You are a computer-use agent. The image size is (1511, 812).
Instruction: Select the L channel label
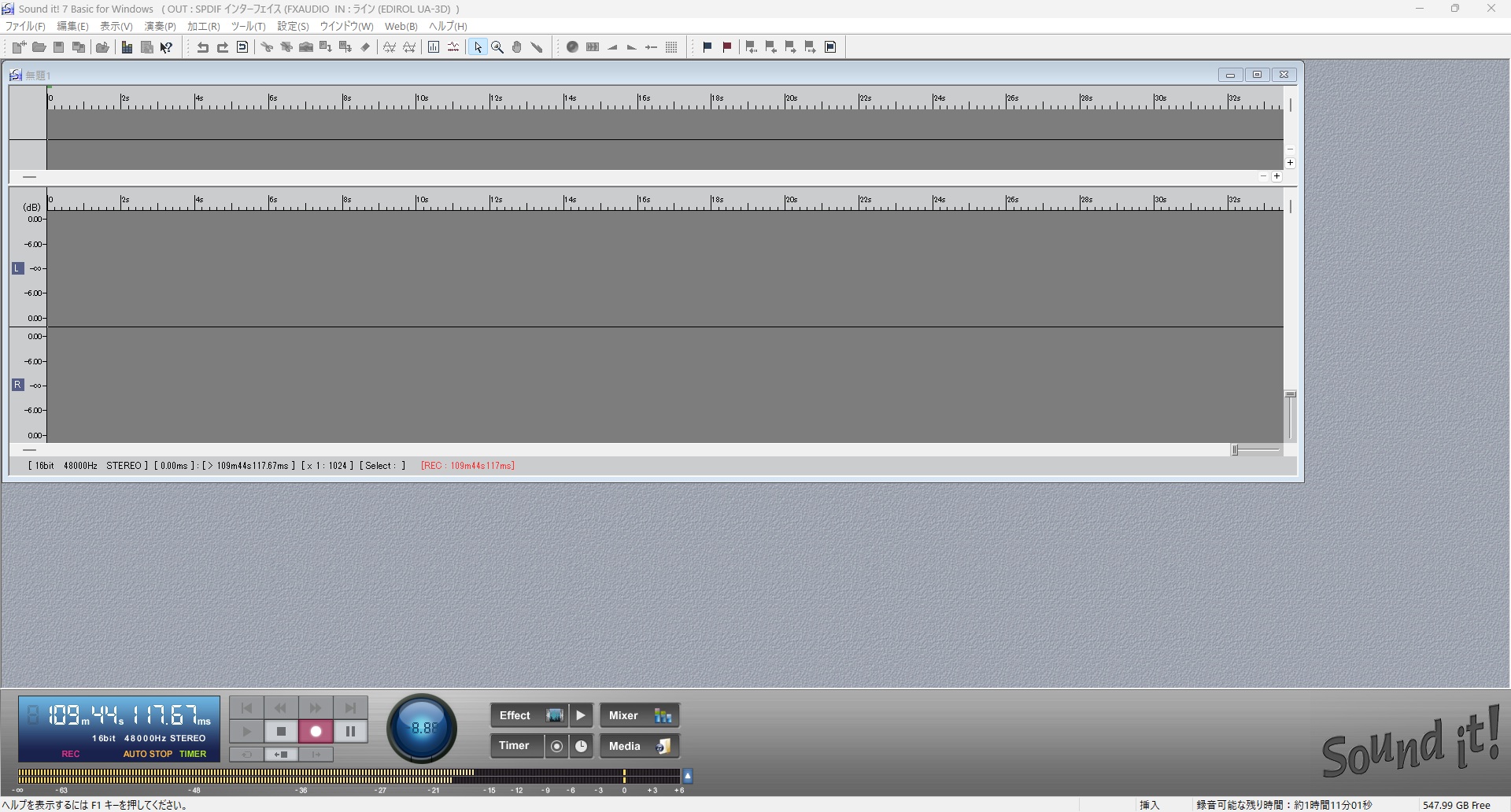pyautogui.click(x=18, y=268)
